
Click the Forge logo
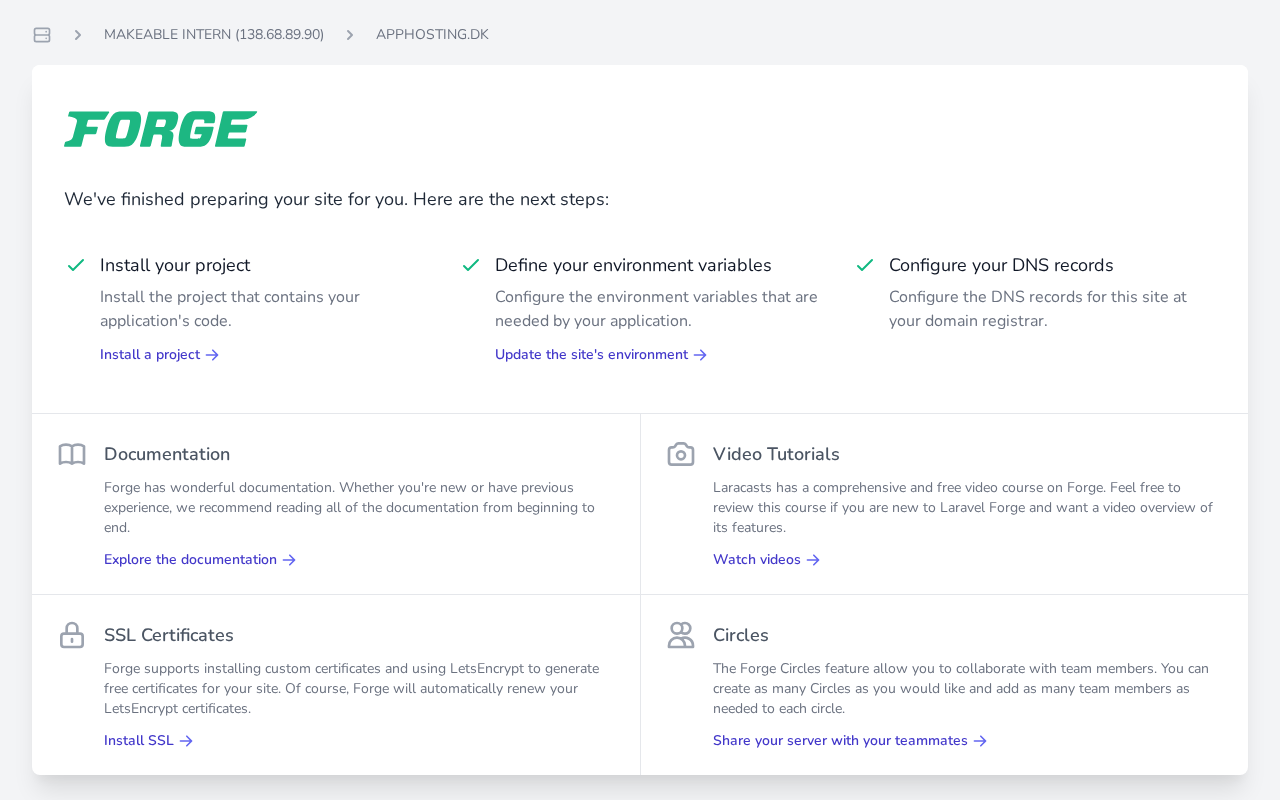pyautogui.click(x=161, y=129)
